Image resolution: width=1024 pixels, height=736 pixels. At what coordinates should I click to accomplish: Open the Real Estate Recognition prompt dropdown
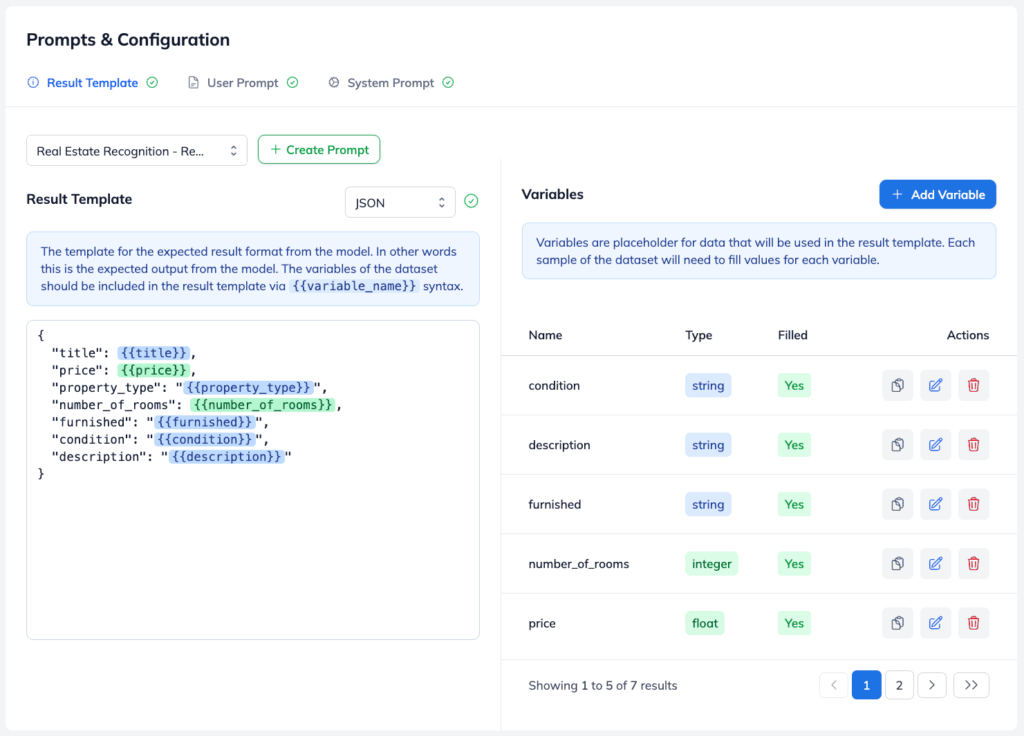[x=136, y=151]
